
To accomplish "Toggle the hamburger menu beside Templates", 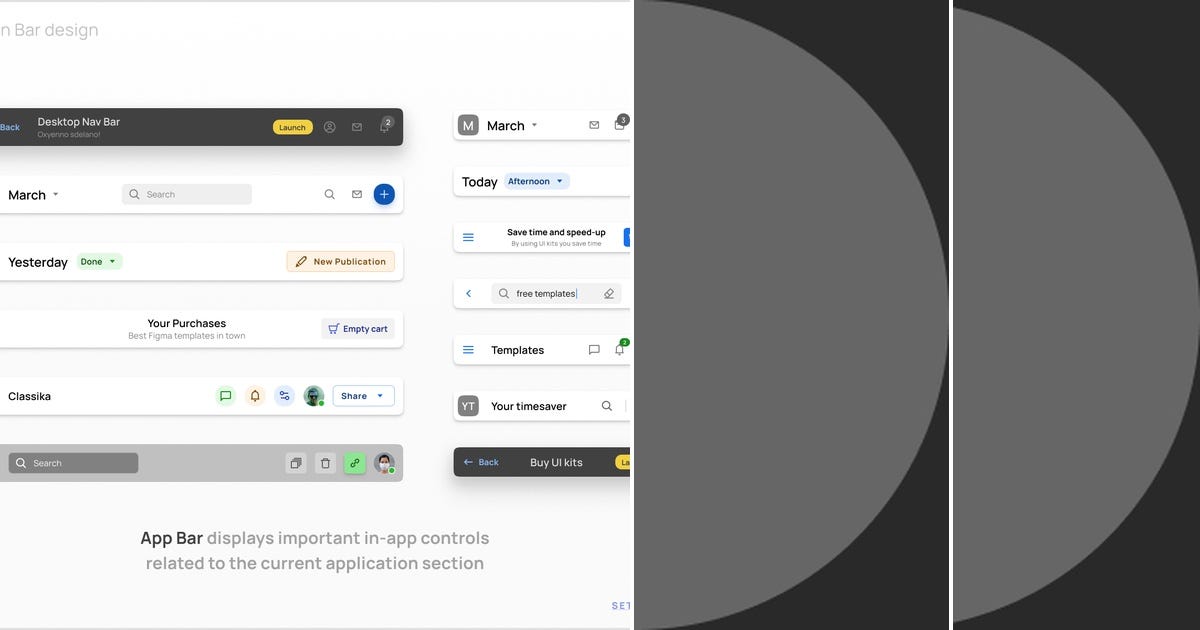I will [x=468, y=350].
